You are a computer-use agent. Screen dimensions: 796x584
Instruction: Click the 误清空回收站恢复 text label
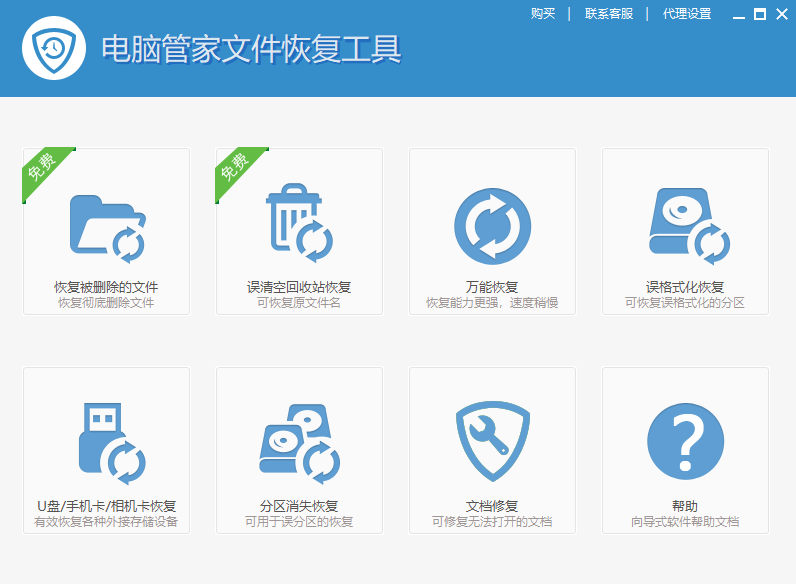(x=299, y=287)
